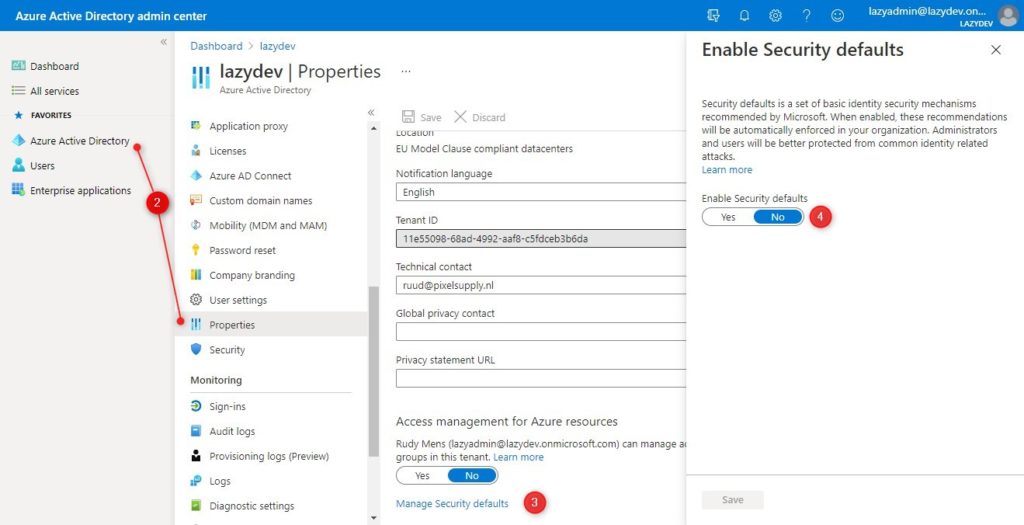Image resolution: width=1024 pixels, height=525 pixels.
Task: Click the resource menu scrollbar thumb
Action: pos(374,371)
